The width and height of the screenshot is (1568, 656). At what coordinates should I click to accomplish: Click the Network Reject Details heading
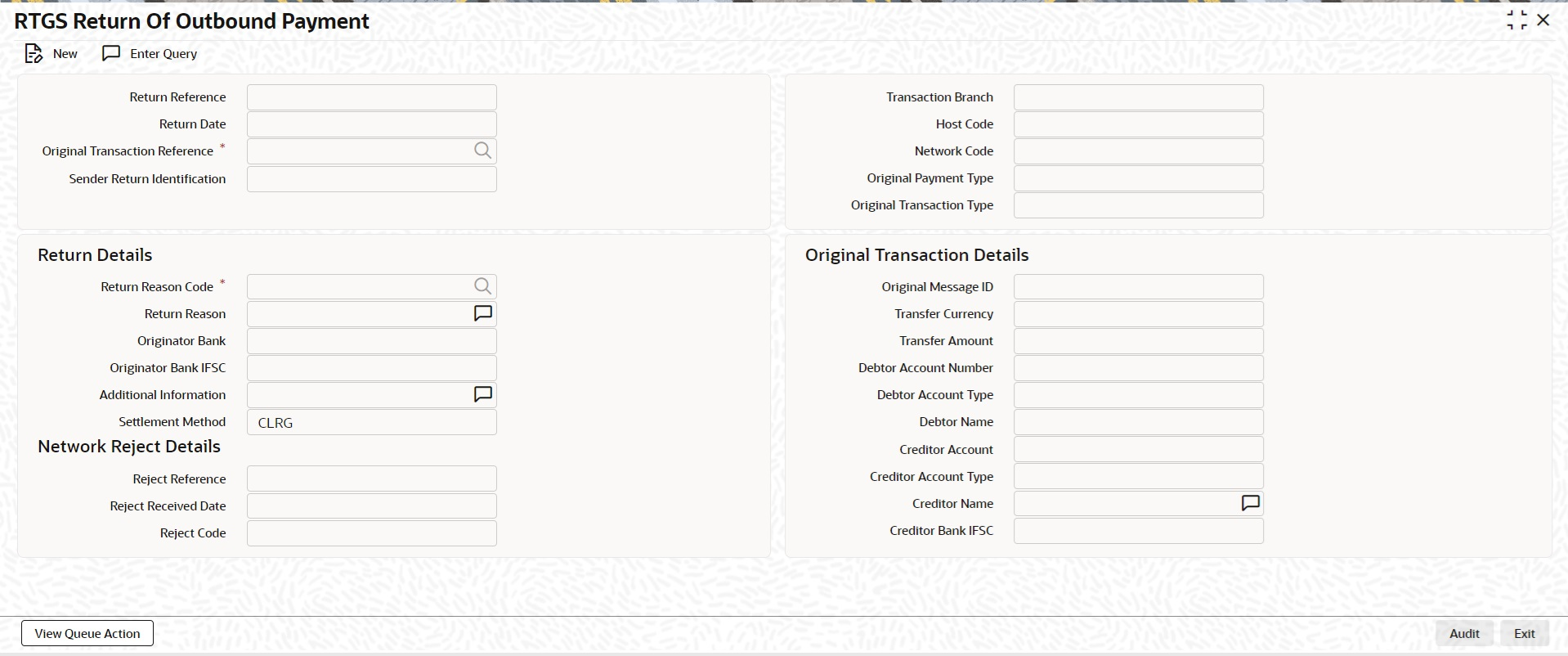(x=129, y=447)
